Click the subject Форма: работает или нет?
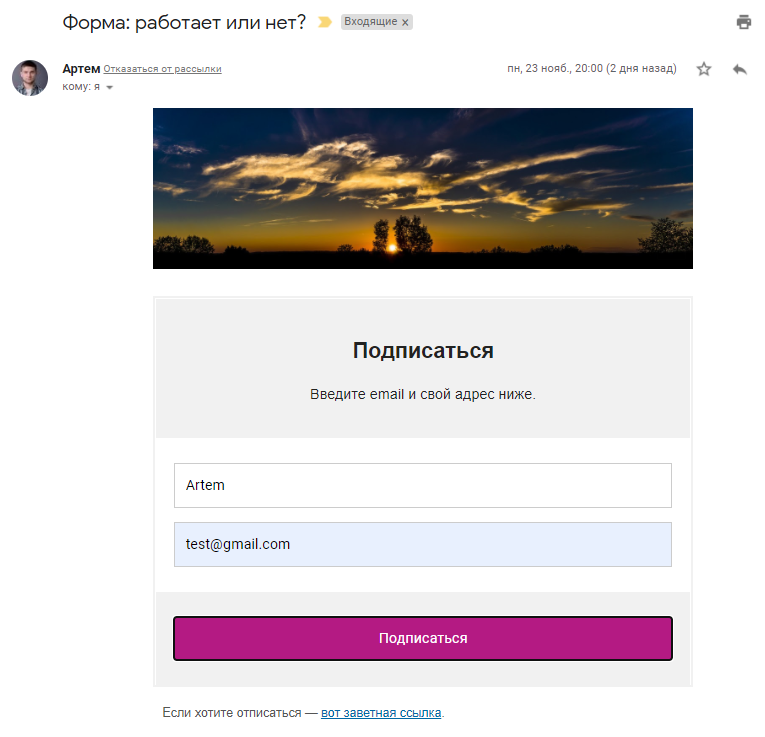 coord(184,22)
